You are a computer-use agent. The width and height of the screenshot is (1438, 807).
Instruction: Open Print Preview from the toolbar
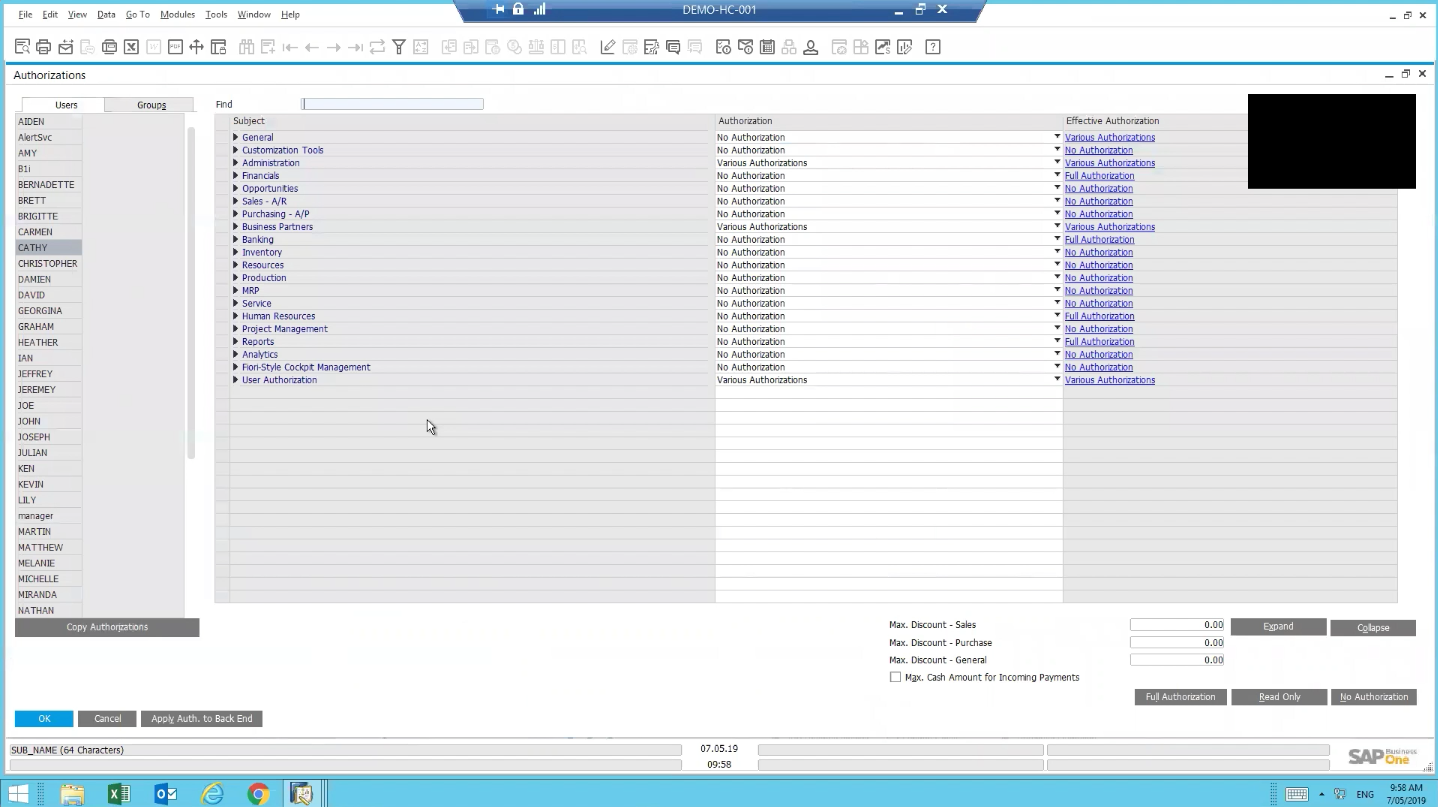[22, 47]
